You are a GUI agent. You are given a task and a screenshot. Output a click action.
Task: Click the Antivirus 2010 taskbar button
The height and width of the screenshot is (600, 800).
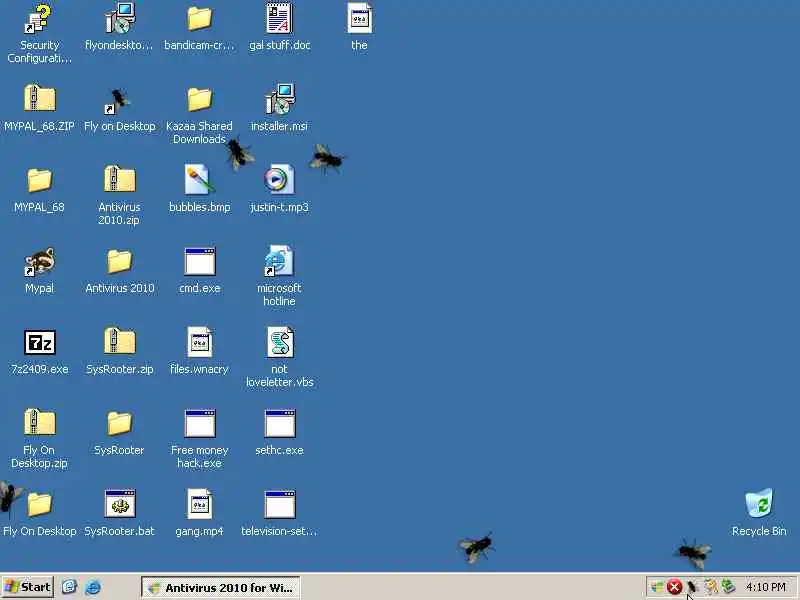coord(220,587)
